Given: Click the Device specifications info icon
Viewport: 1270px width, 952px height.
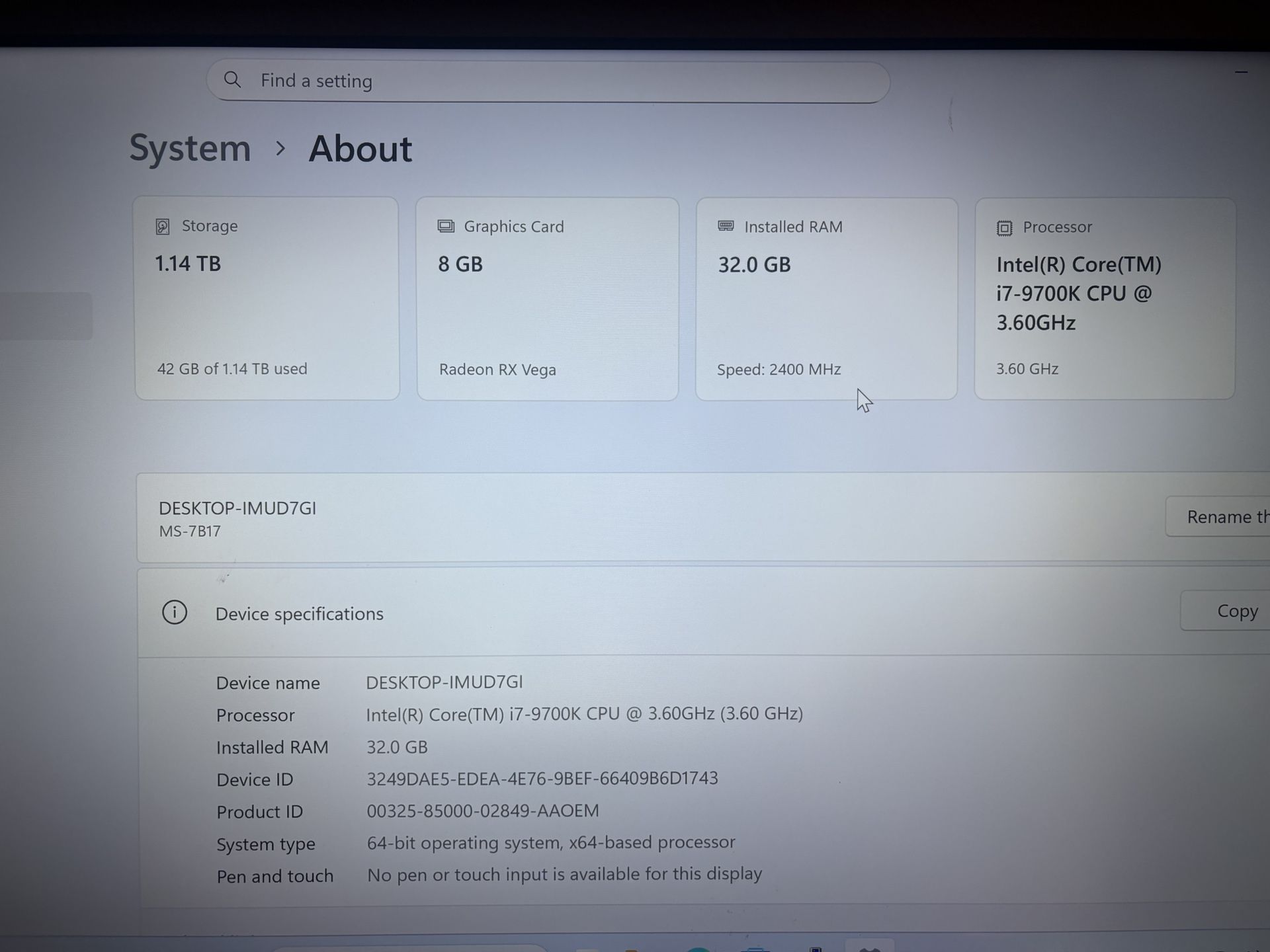Looking at the screenshot, I should tap(175, 612).
